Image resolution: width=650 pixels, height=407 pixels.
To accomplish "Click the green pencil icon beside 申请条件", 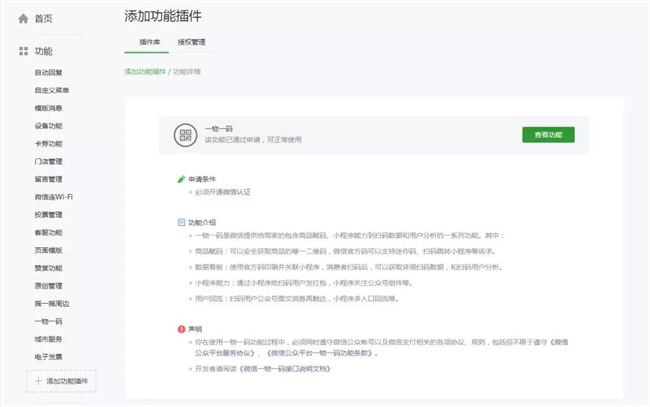I will [x=180, y=179].
